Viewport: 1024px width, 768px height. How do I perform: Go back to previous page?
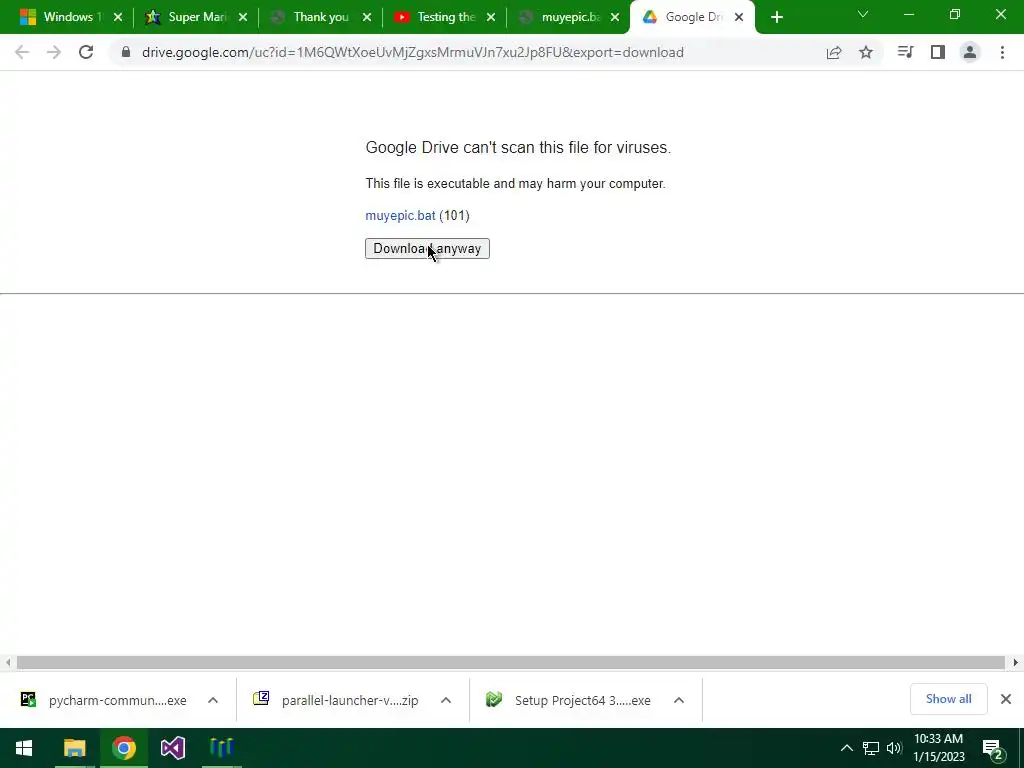pyautogui.click(x=22, y=52)
